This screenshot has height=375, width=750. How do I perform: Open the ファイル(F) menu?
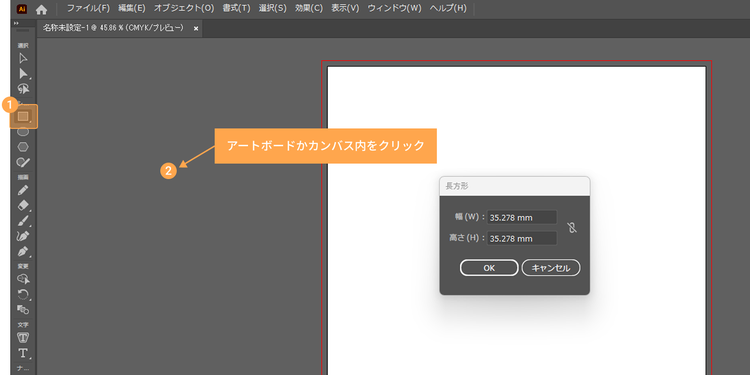coord(88,9)
